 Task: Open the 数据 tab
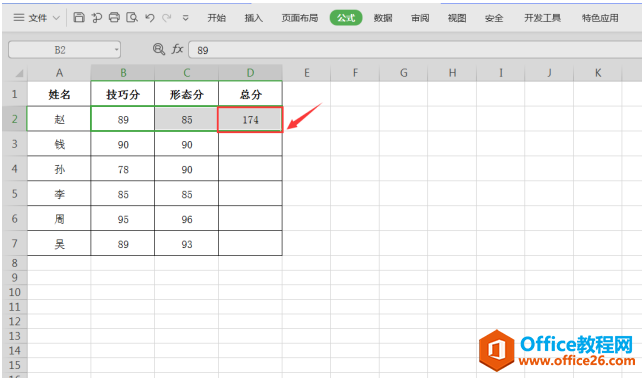[x=383, y=18]
